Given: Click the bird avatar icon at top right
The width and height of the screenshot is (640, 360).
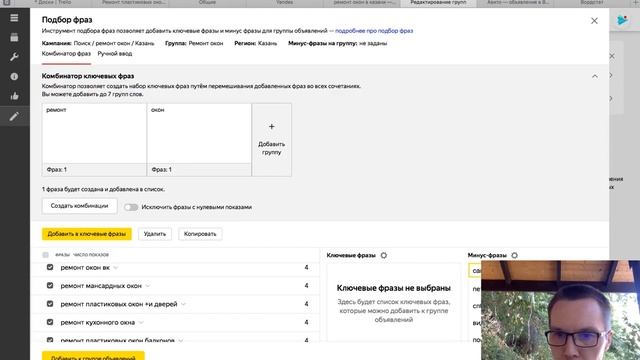Looking at the screenshot, I should (622, 20).
